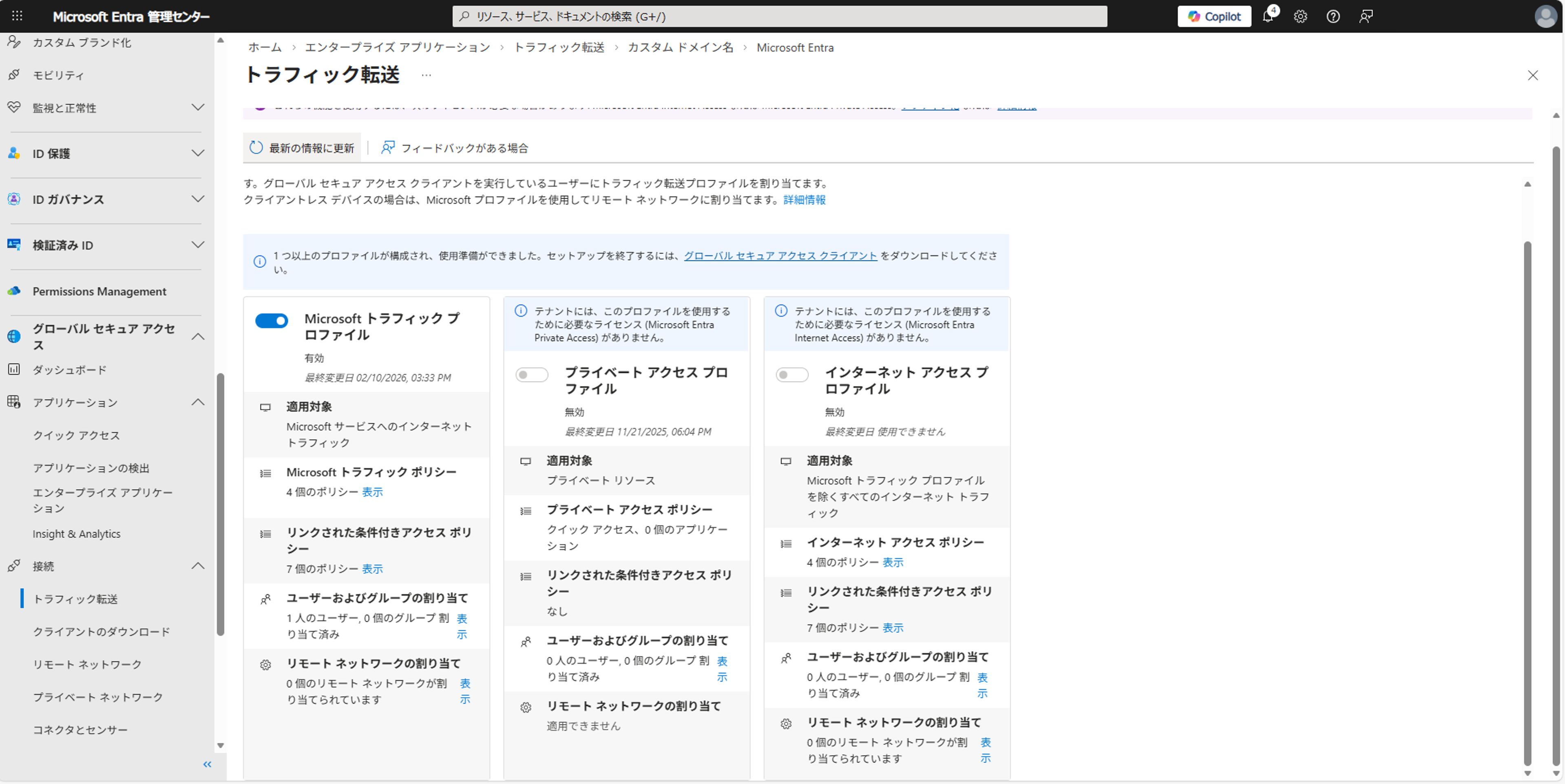1565x784 pixels.
Task: Disable the Microsoft トラフィック プロファイル toggle
Action: (272, 320)
